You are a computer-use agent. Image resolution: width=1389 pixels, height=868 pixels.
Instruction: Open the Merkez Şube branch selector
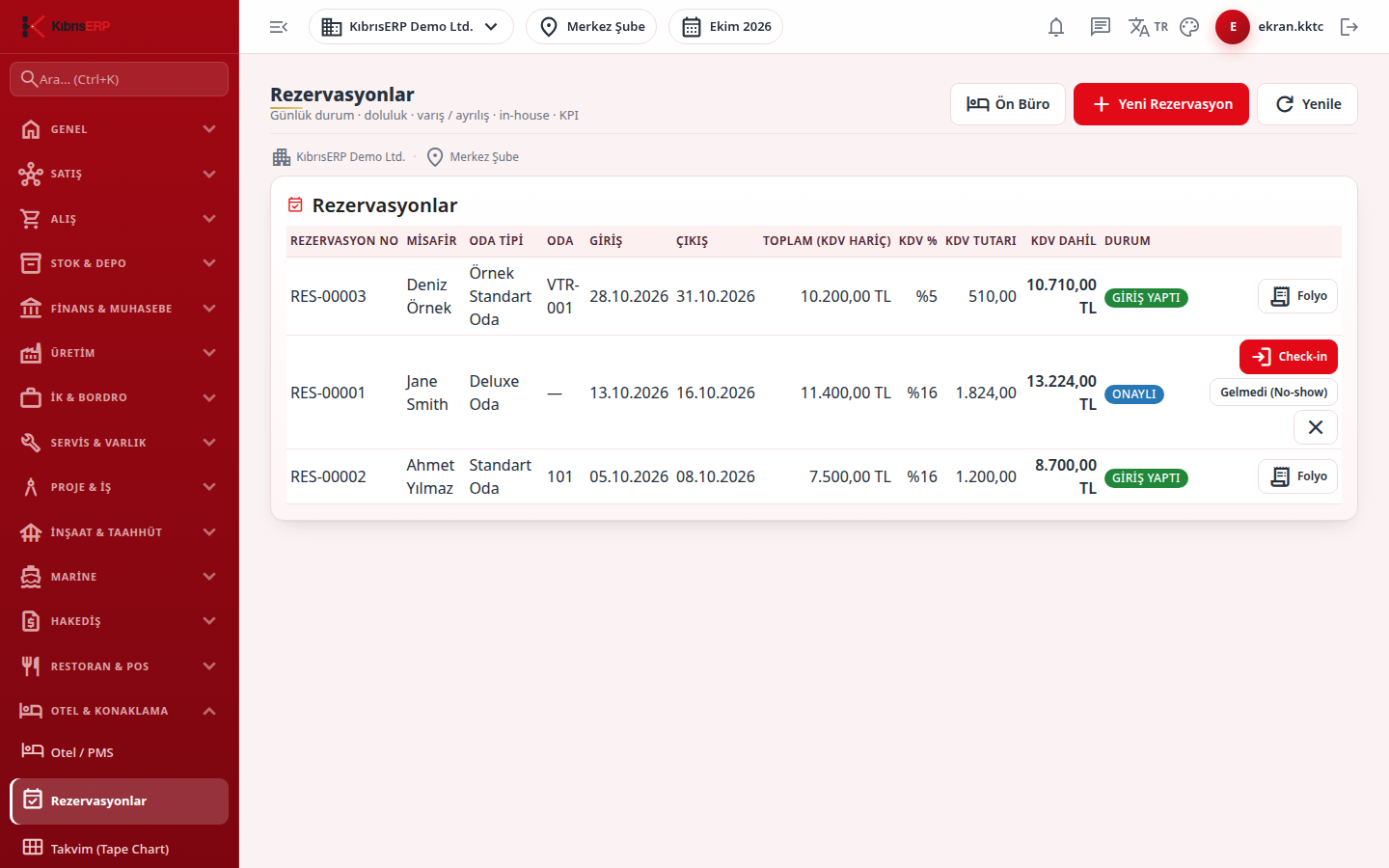(x=591, y=27)
